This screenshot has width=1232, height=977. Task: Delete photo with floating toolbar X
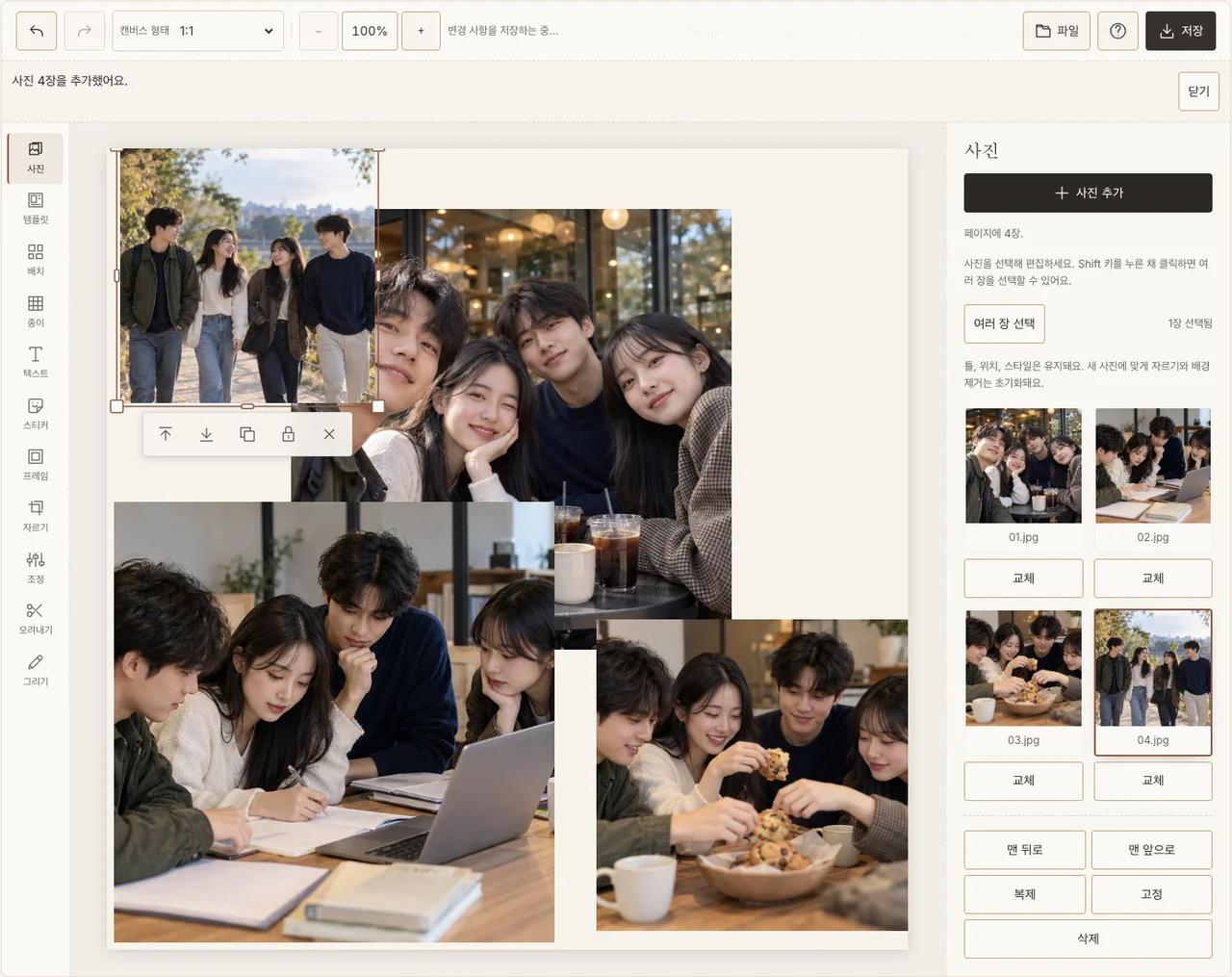point(329,434)
